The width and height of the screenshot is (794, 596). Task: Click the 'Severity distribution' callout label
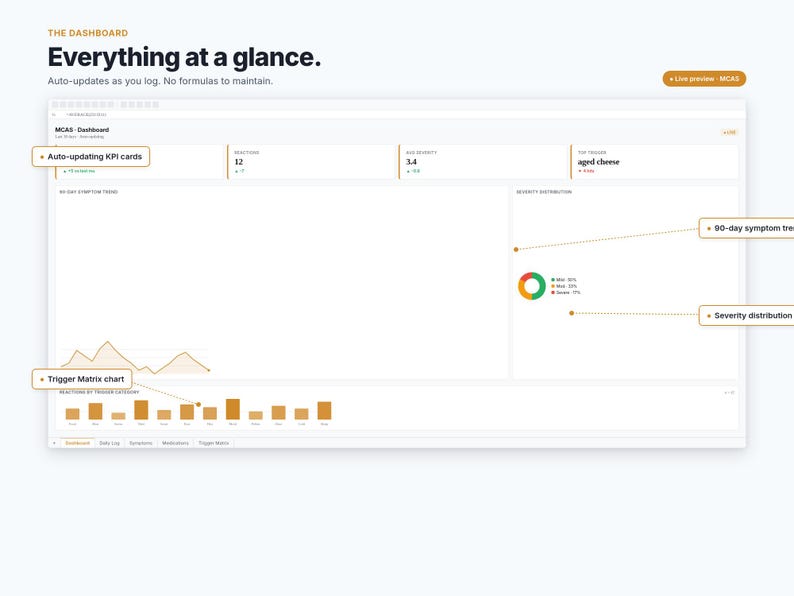[747, 315]
